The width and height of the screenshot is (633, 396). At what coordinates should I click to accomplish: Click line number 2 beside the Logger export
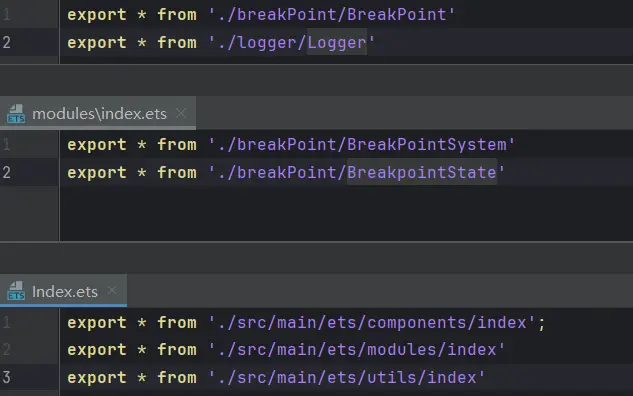click(6, 42)
